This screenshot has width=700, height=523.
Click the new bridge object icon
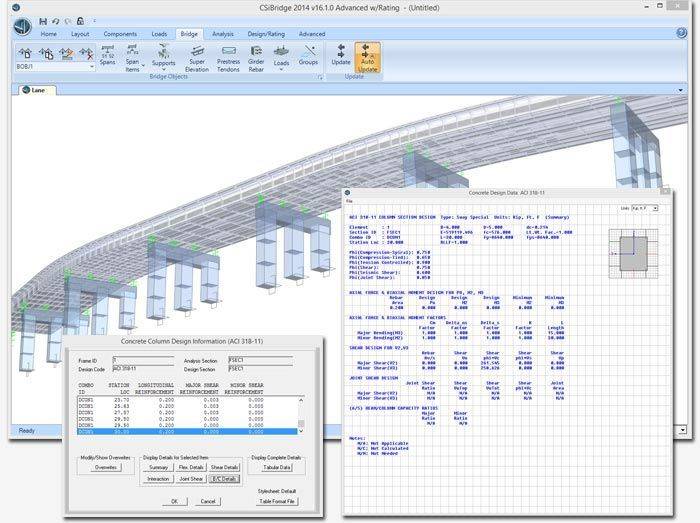[x=25, y=54]
